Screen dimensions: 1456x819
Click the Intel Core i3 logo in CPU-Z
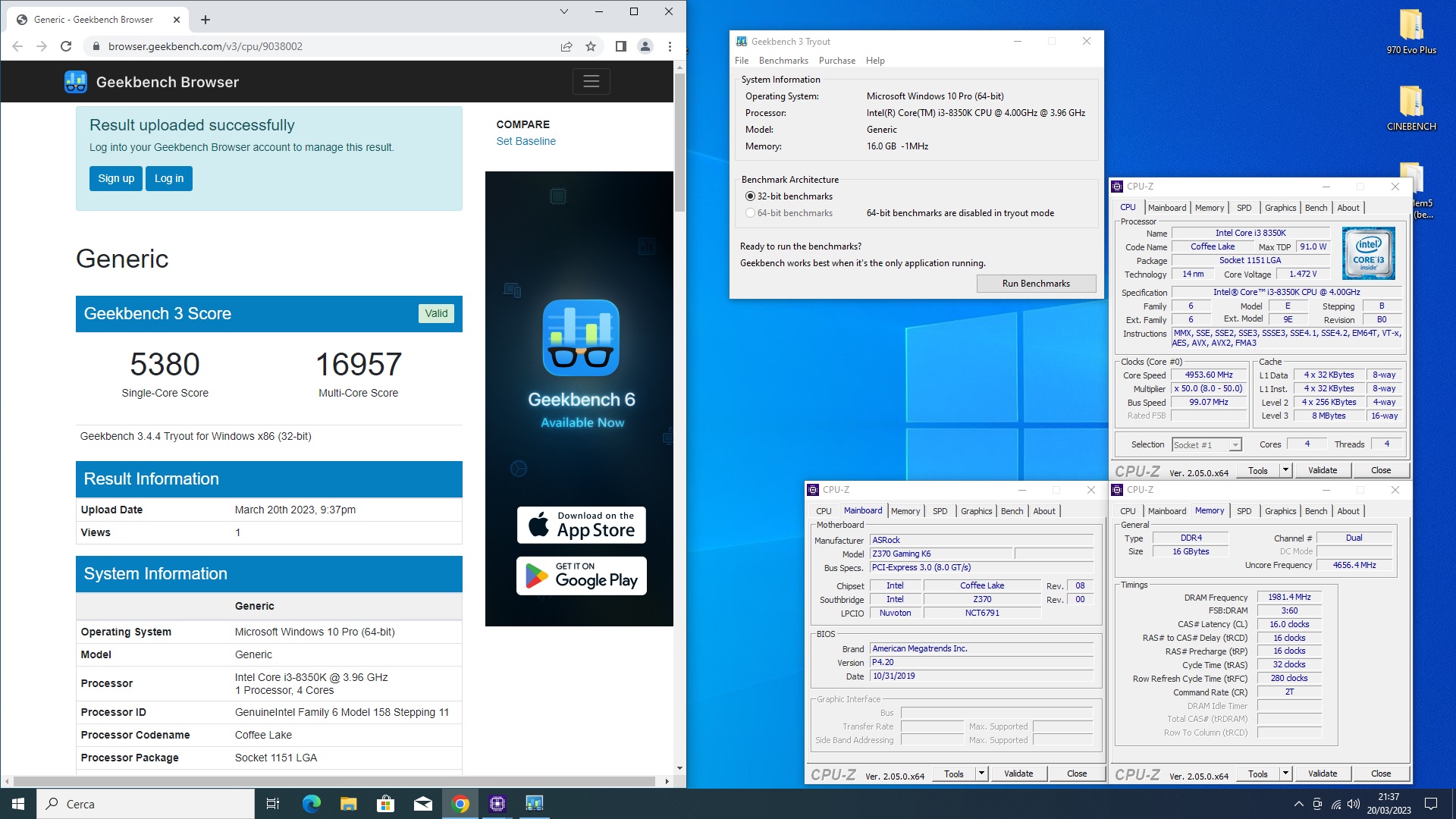(1368, 253)
